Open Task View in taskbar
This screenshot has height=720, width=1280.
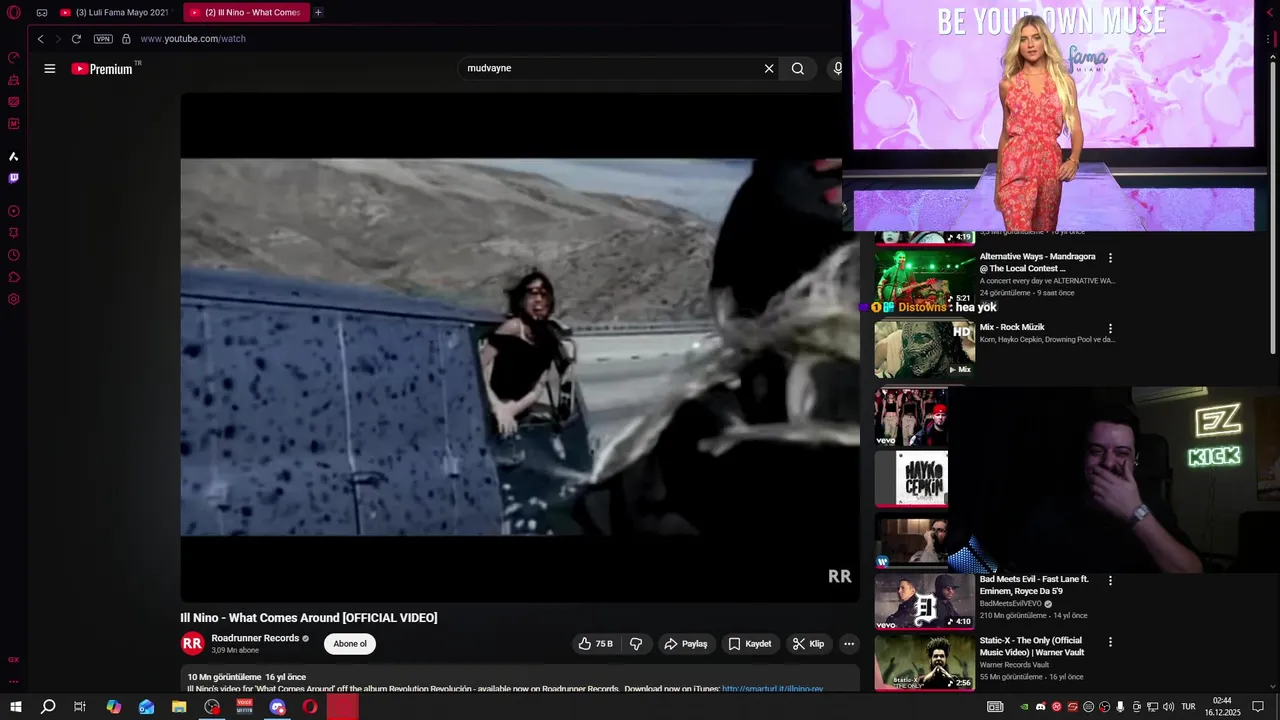80,707
